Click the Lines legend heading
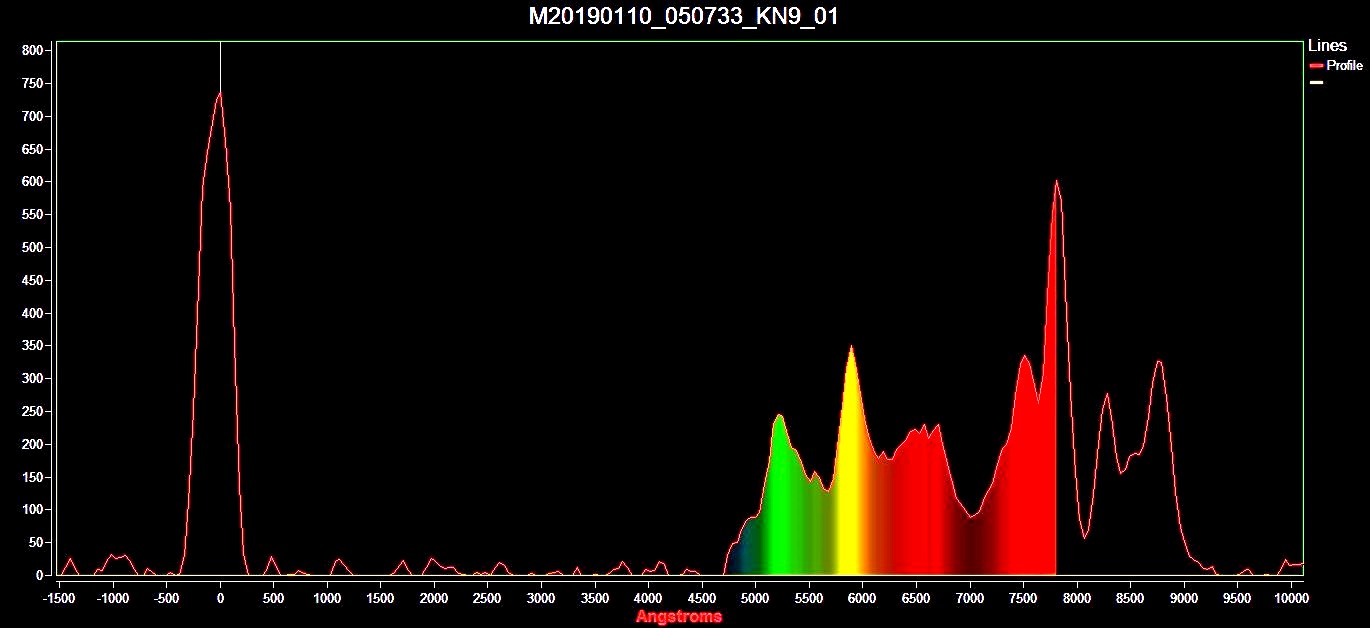Screen dimensions: 1372x628 click(x=1327, y=46)
